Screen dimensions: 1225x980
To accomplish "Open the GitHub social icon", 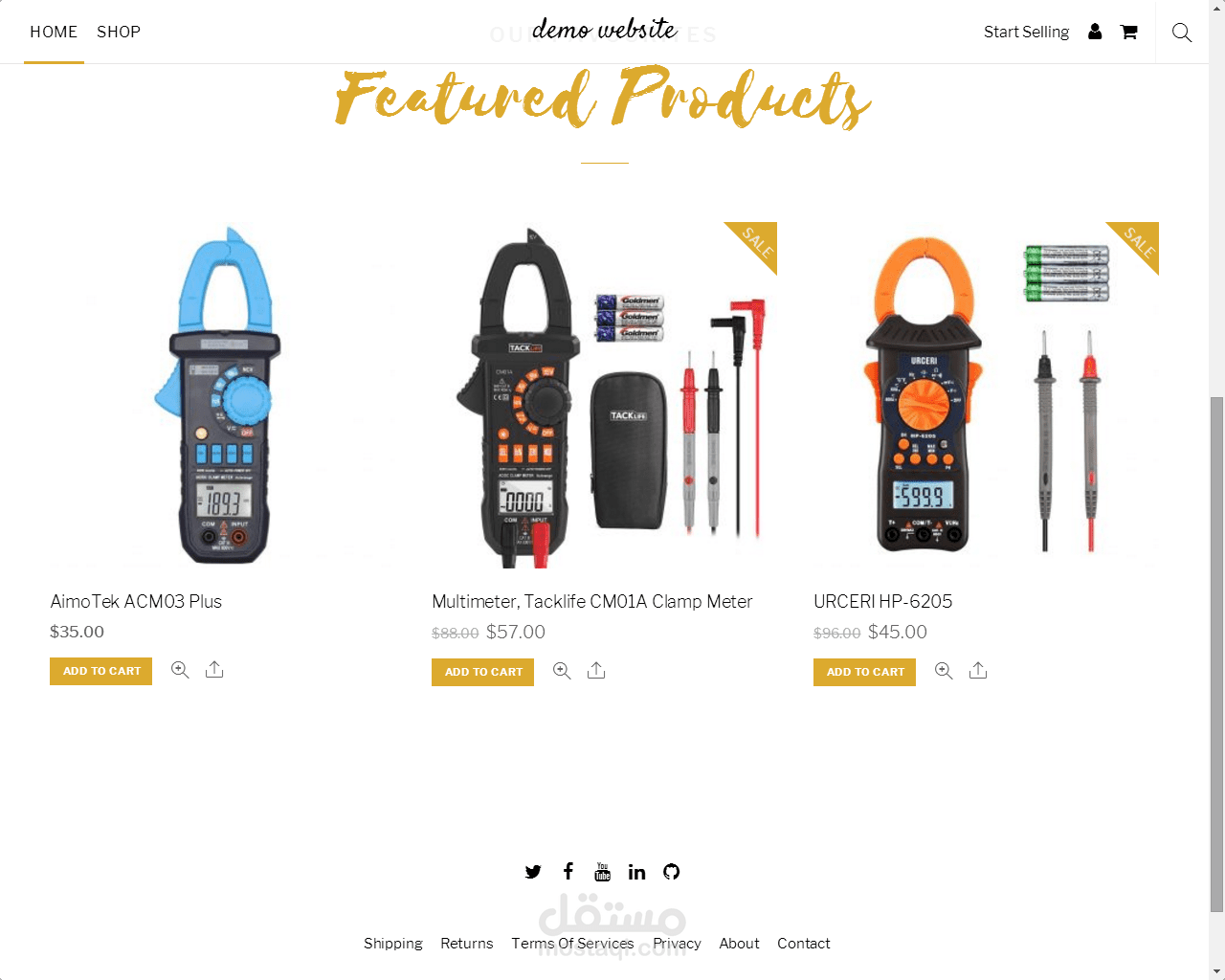I will click(x=672, y=872).
